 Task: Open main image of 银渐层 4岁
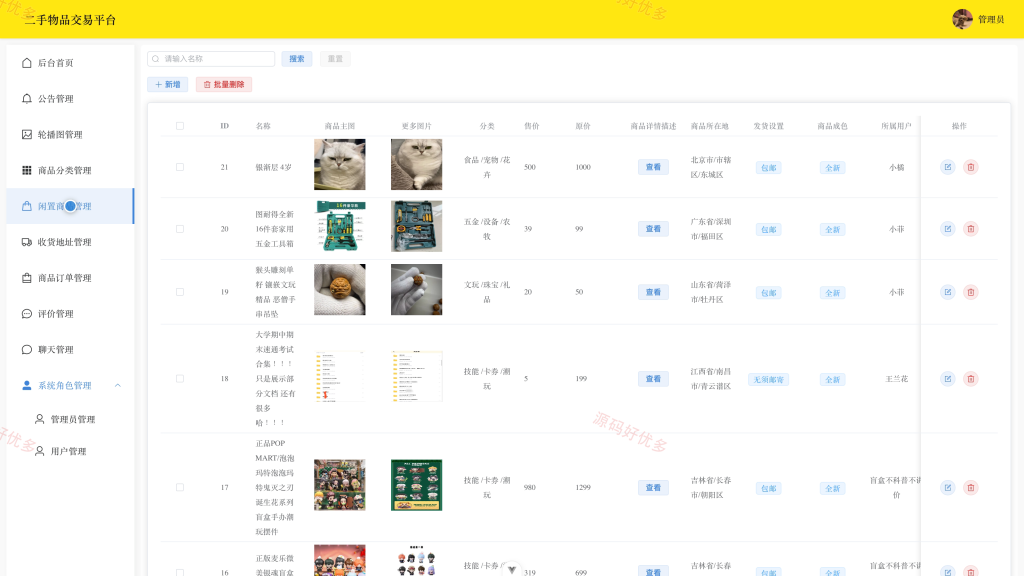point(340,165)
